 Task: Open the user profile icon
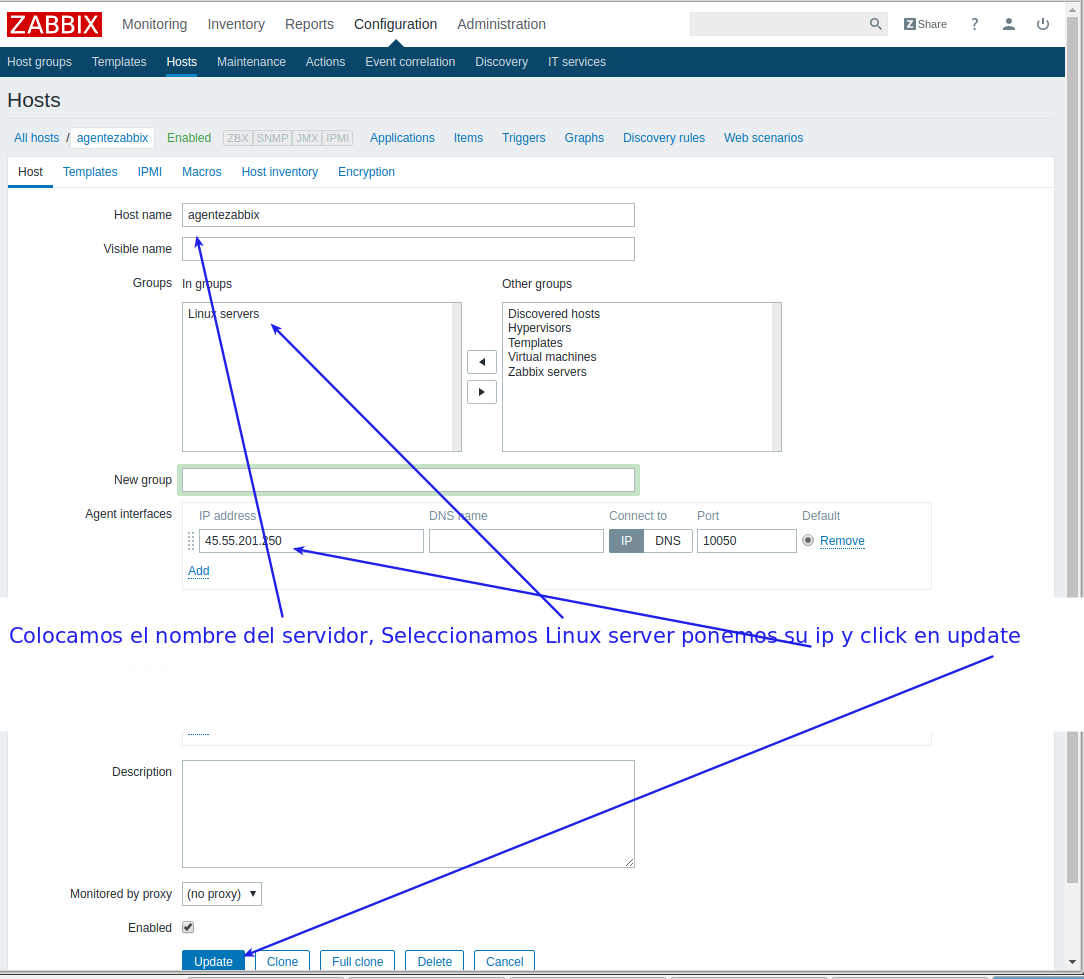[1009, 24]
